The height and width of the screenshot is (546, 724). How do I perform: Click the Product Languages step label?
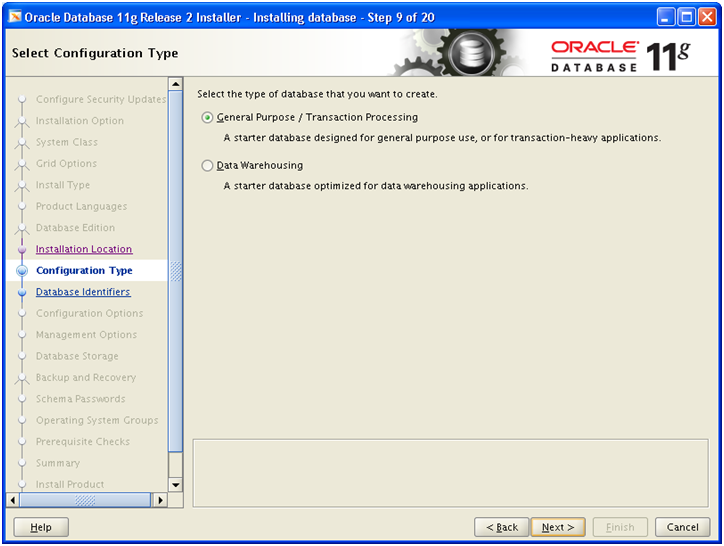coord(81,206)
